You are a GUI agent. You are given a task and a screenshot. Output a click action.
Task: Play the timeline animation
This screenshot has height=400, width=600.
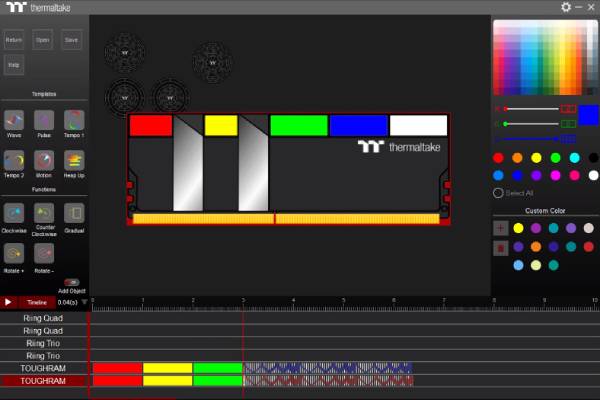tap(8, 302)
